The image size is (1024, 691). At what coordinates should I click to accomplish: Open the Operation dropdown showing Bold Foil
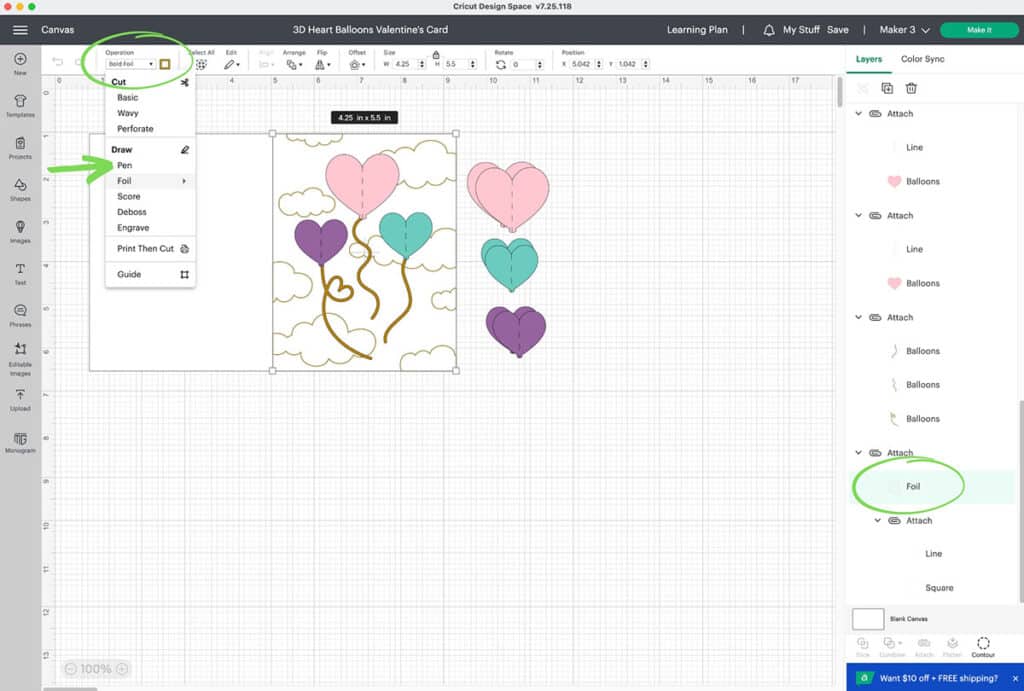click(x=131, y=62)
